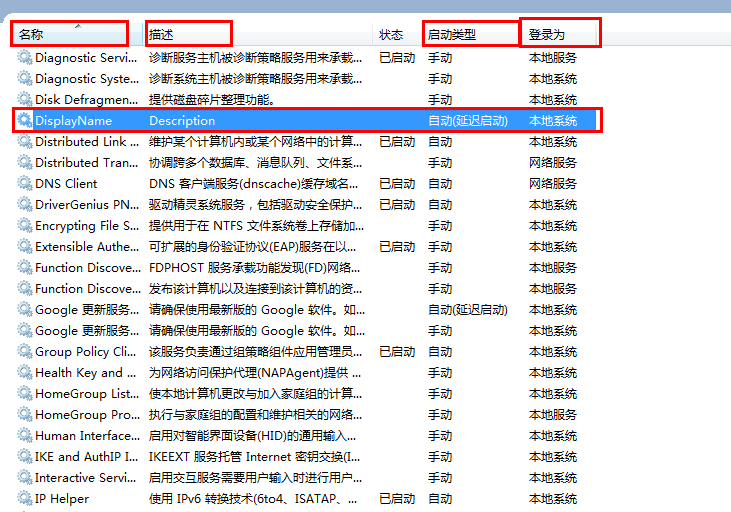Click the description starting with 驱动精灵系统服务
This screenshot has height=512, width=731.
(255, 205)
